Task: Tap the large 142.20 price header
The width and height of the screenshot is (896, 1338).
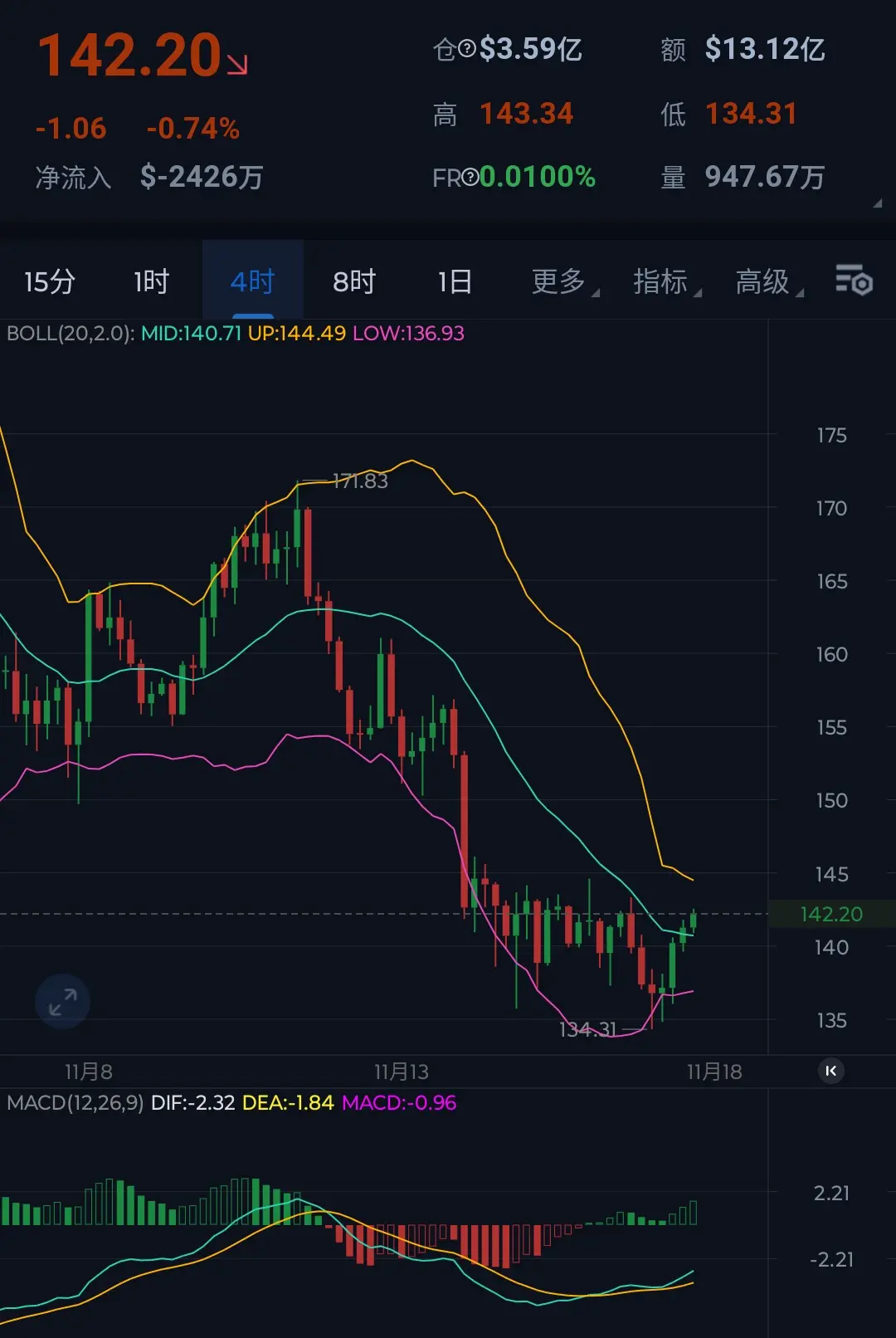Action: [x=130, y=56]
